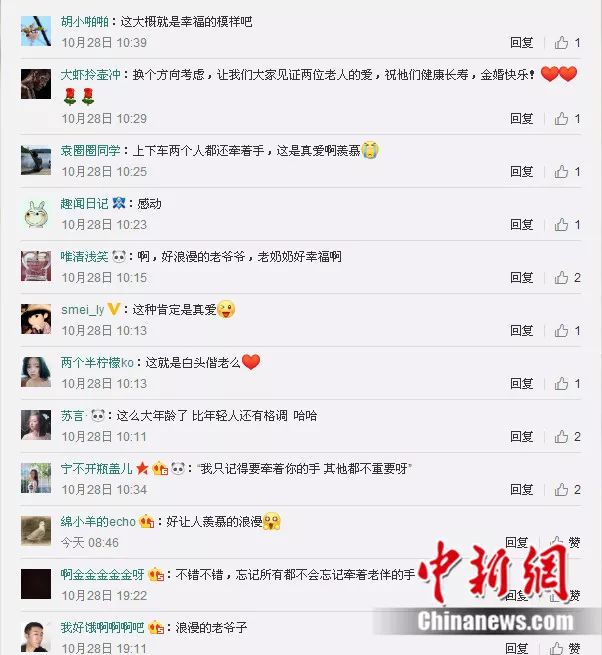Like the comment by 胡小啪啪
602x655 pixels.
click(561, 43)
